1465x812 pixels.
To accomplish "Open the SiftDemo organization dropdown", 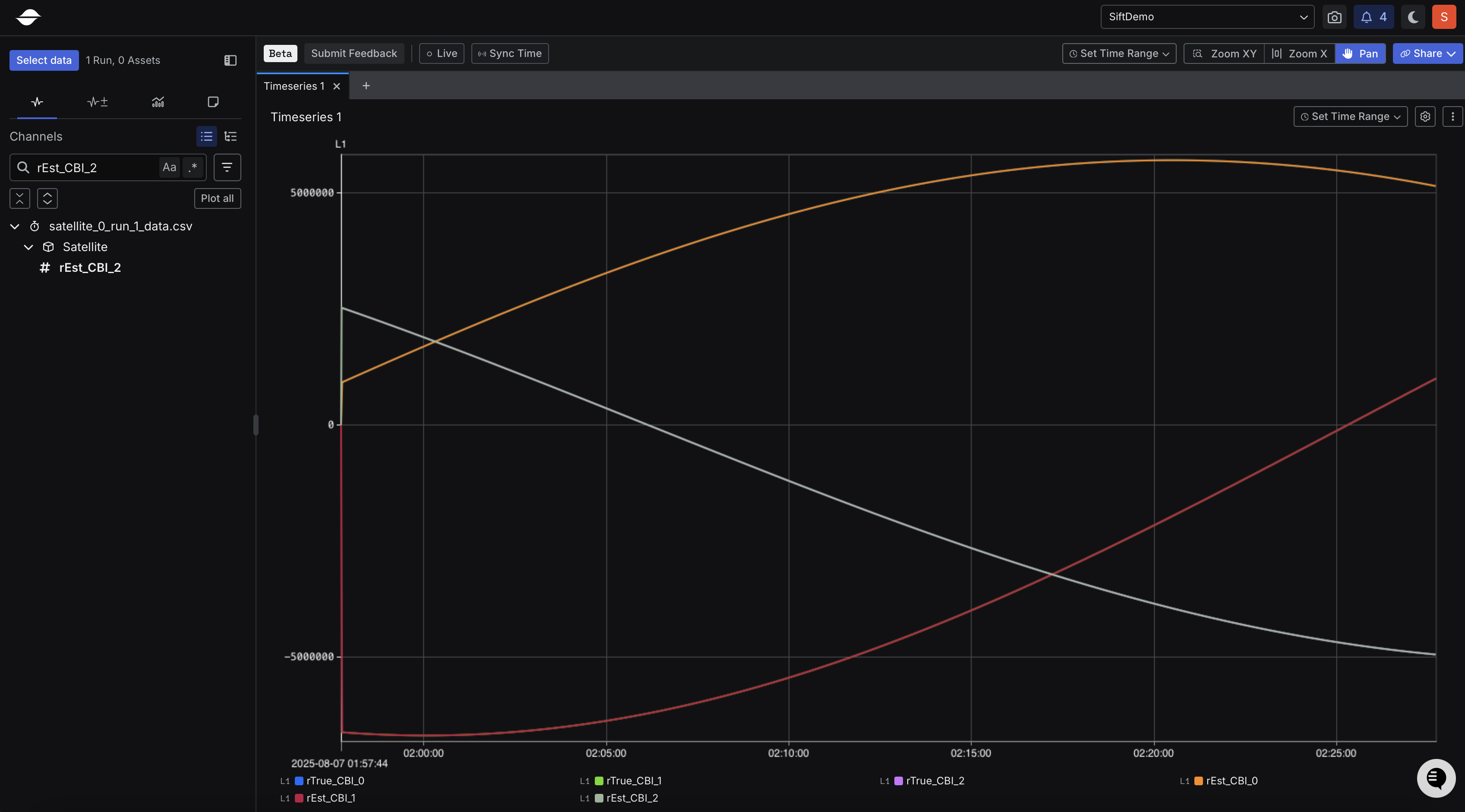I will point(1207,17).
